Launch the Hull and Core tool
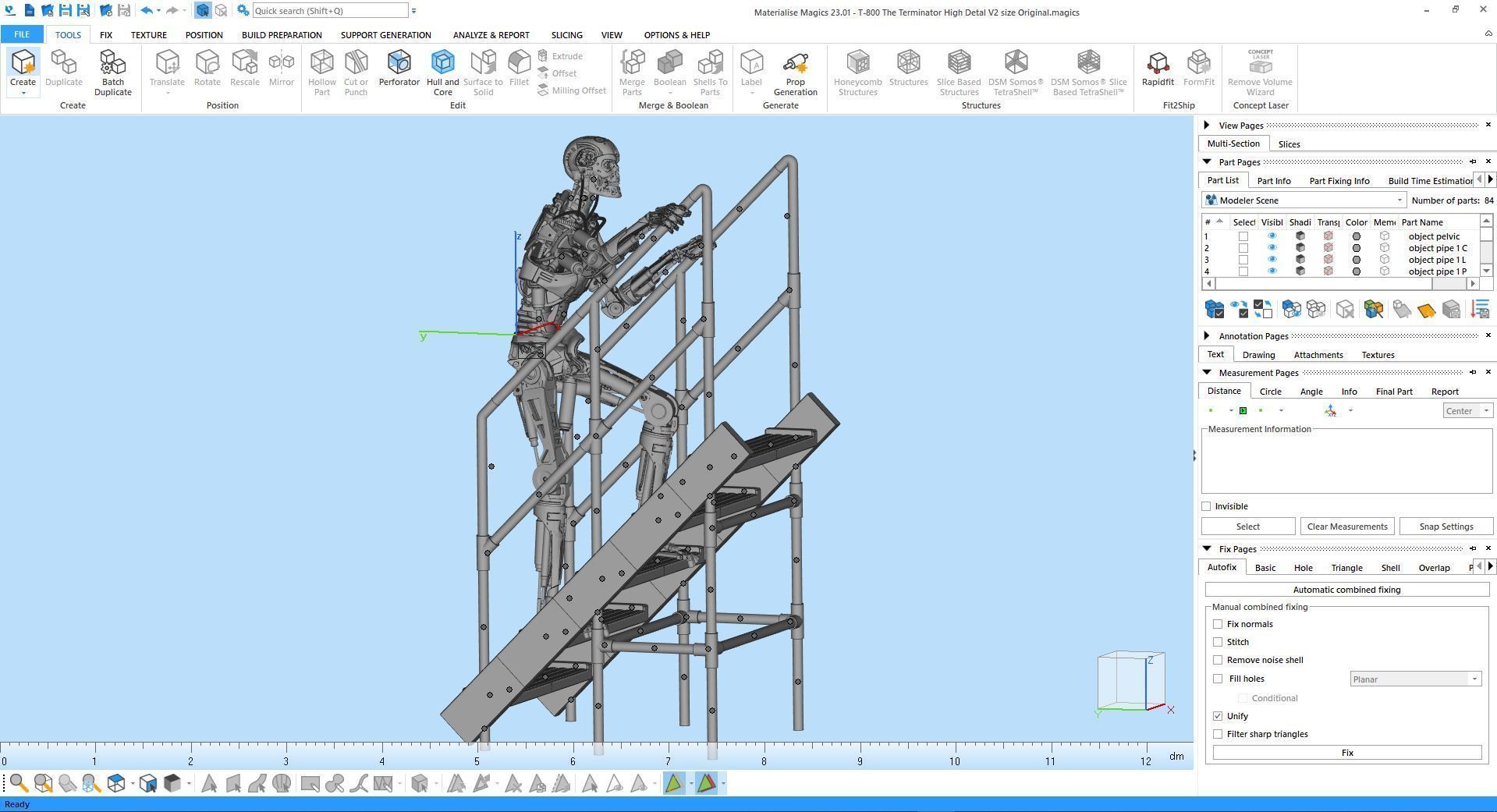 point(442,73)
